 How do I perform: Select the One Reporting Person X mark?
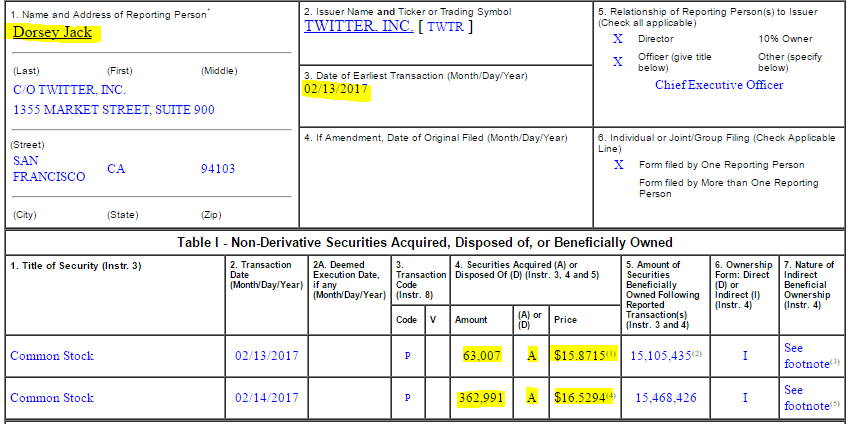[619, 165]
